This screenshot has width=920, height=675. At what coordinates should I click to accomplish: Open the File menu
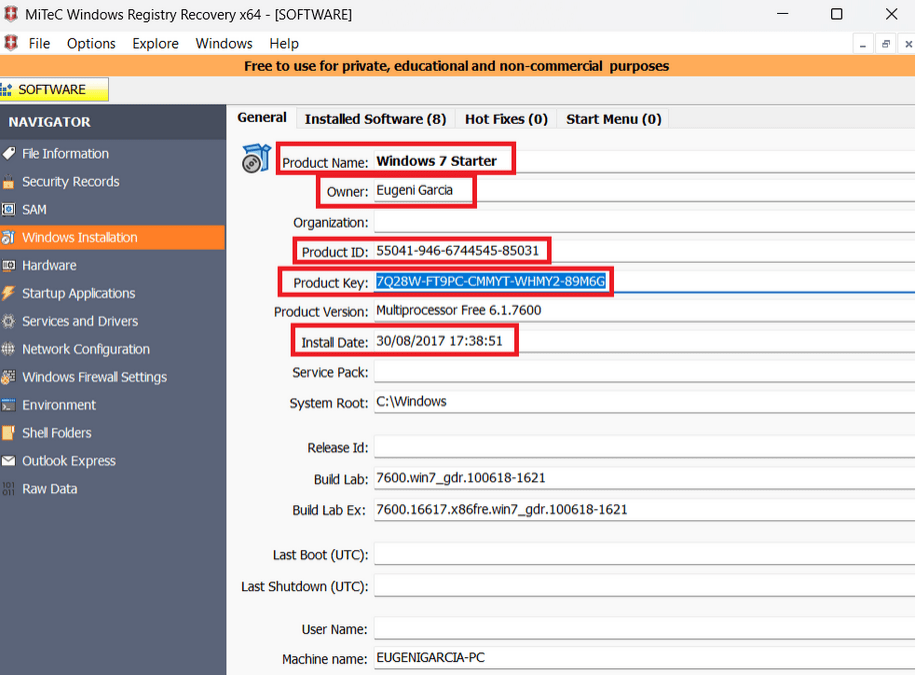click(x=39, y=43)
